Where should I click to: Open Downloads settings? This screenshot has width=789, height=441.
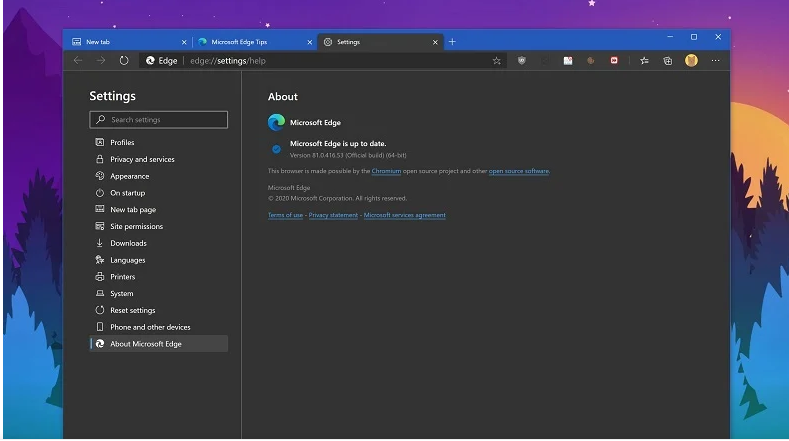point(159,243)
